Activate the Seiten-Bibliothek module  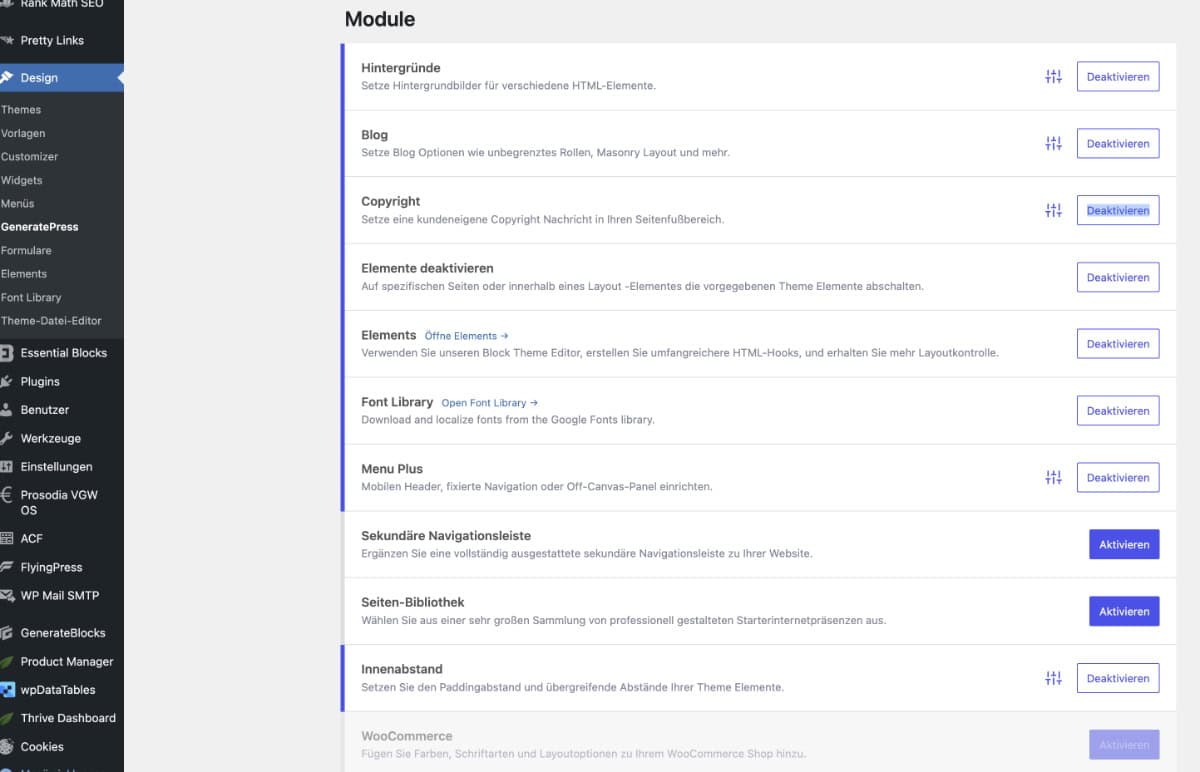coord(1123,611)
